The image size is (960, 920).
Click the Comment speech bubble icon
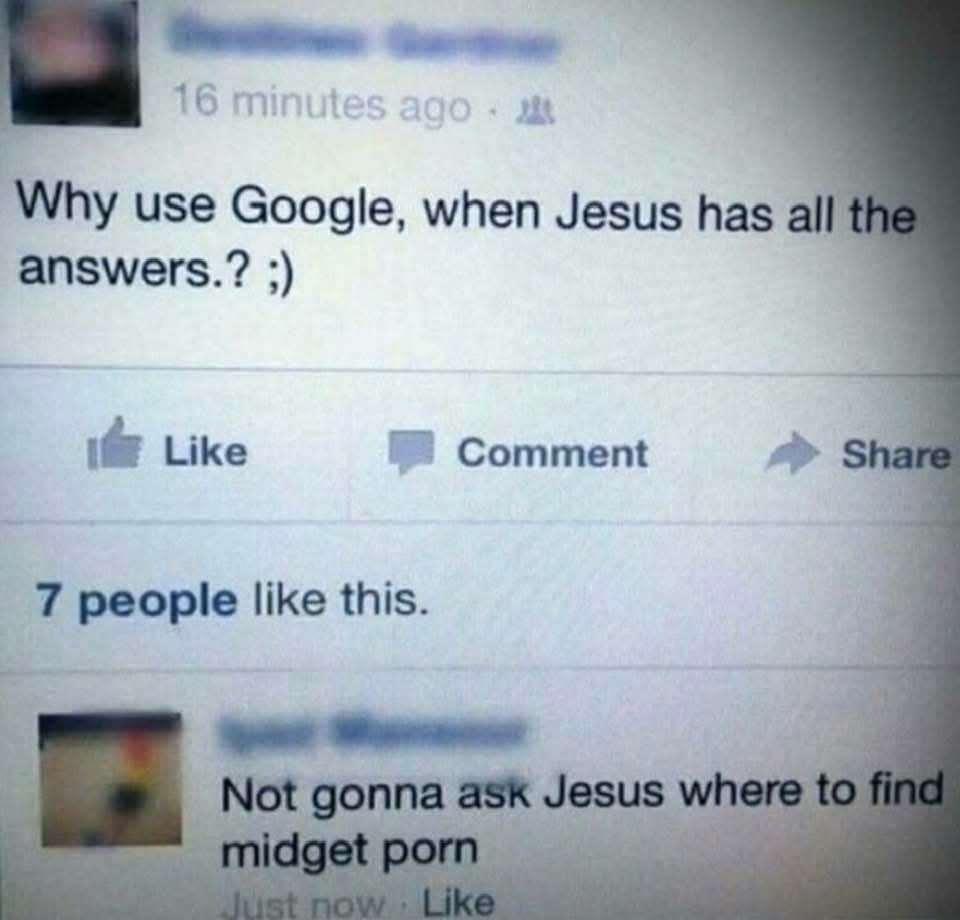412,451
